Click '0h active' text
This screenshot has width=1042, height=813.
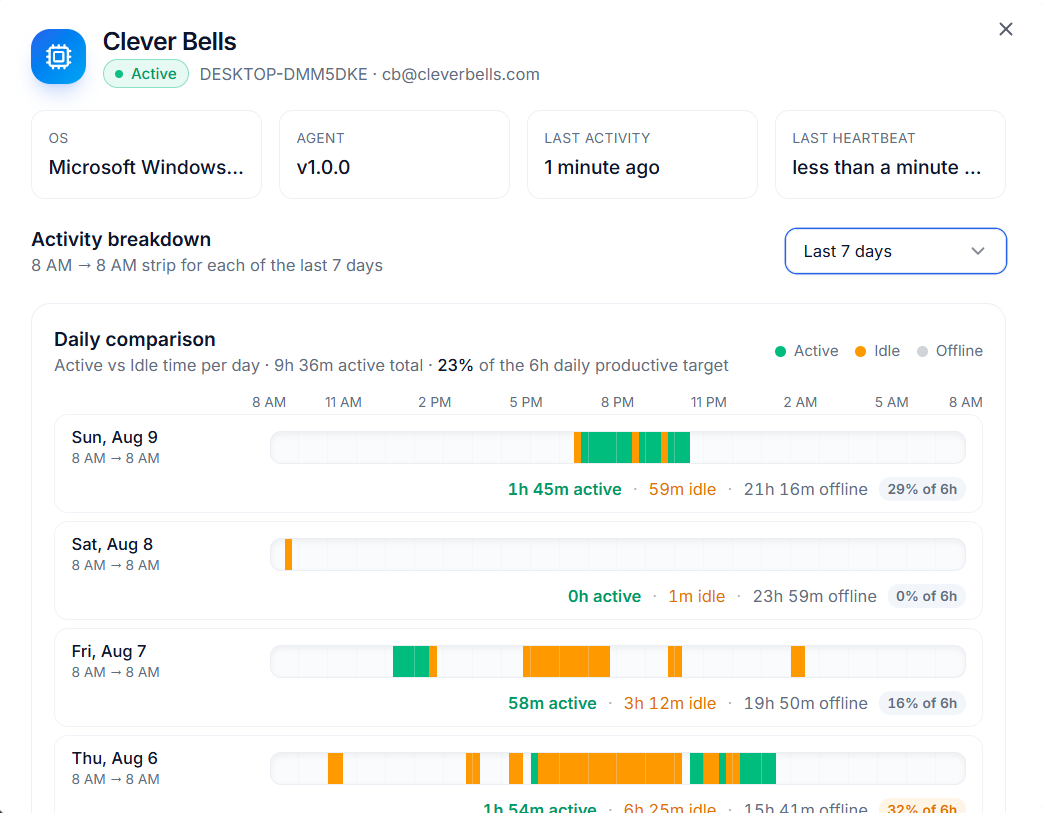tap(604, 596)
